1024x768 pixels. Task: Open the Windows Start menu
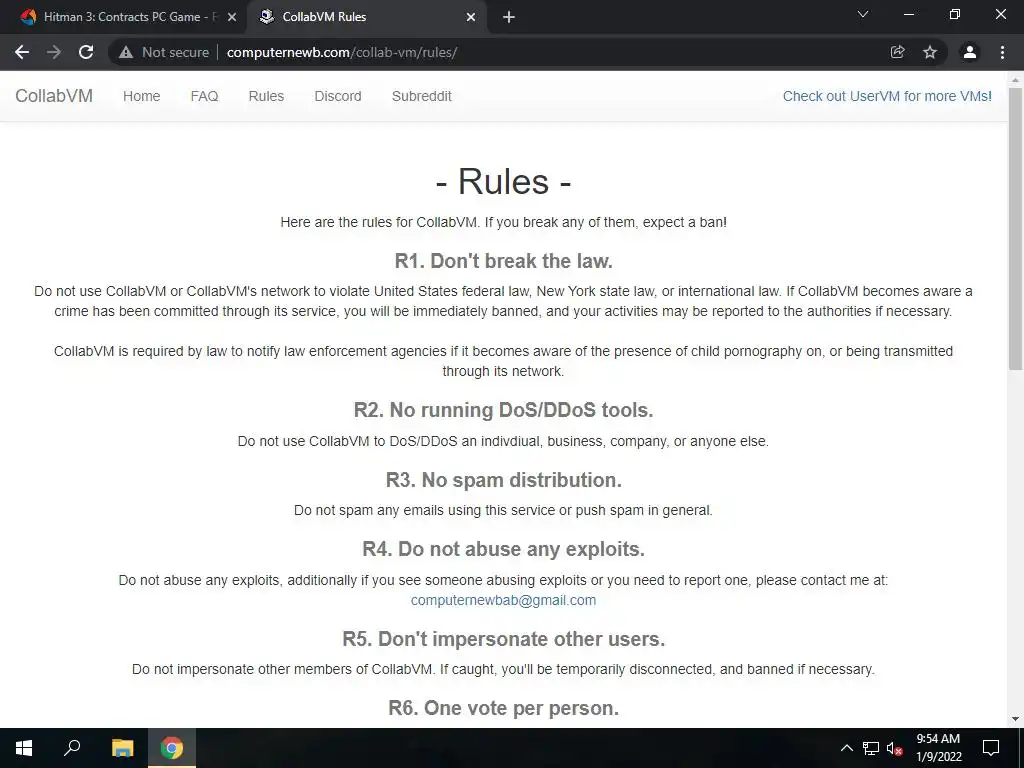24,748
